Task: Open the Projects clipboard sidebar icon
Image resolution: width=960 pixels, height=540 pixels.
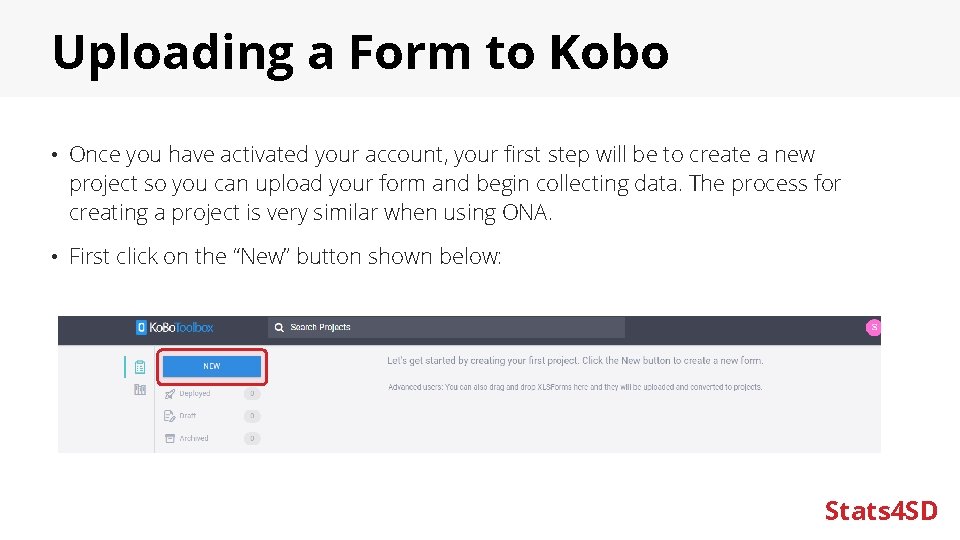Action: pos(140,367)
